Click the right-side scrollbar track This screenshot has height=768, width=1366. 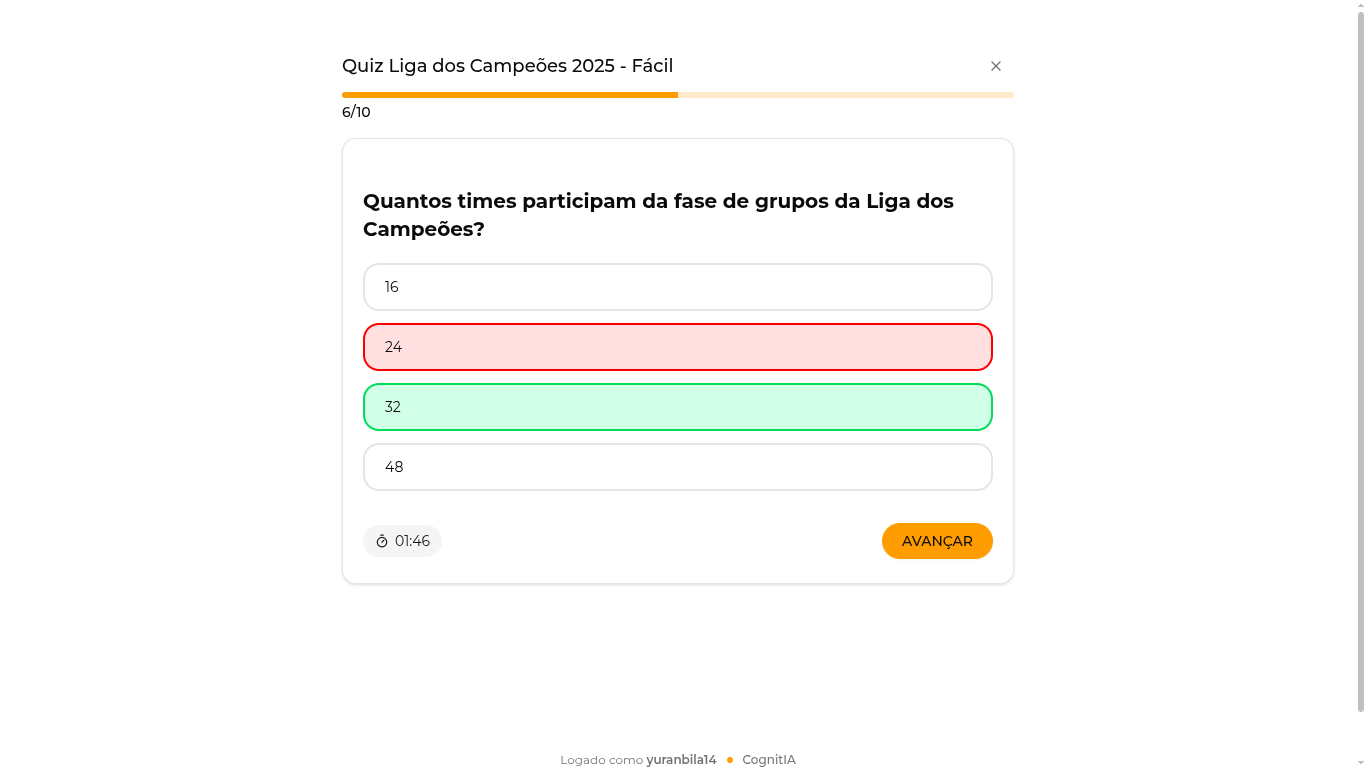click(x=1359, y=400)
